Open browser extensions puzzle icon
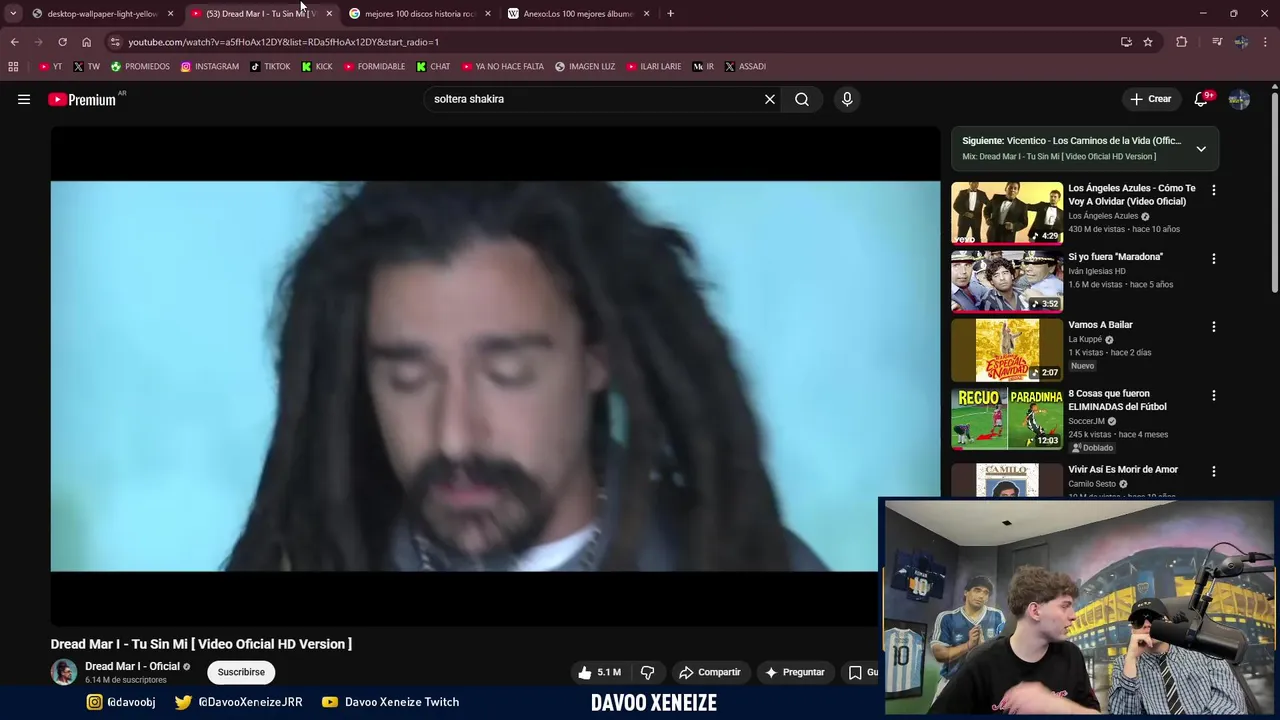Screen dimensions: 1280x720 pyautogui.click(x=1181, y=42)
